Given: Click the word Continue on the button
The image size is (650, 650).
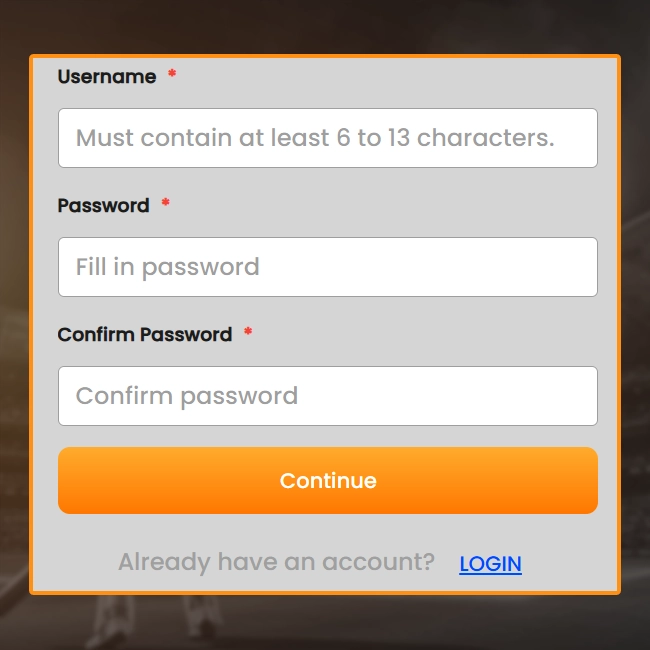Looking at the screenshot, I should point(328,481).
